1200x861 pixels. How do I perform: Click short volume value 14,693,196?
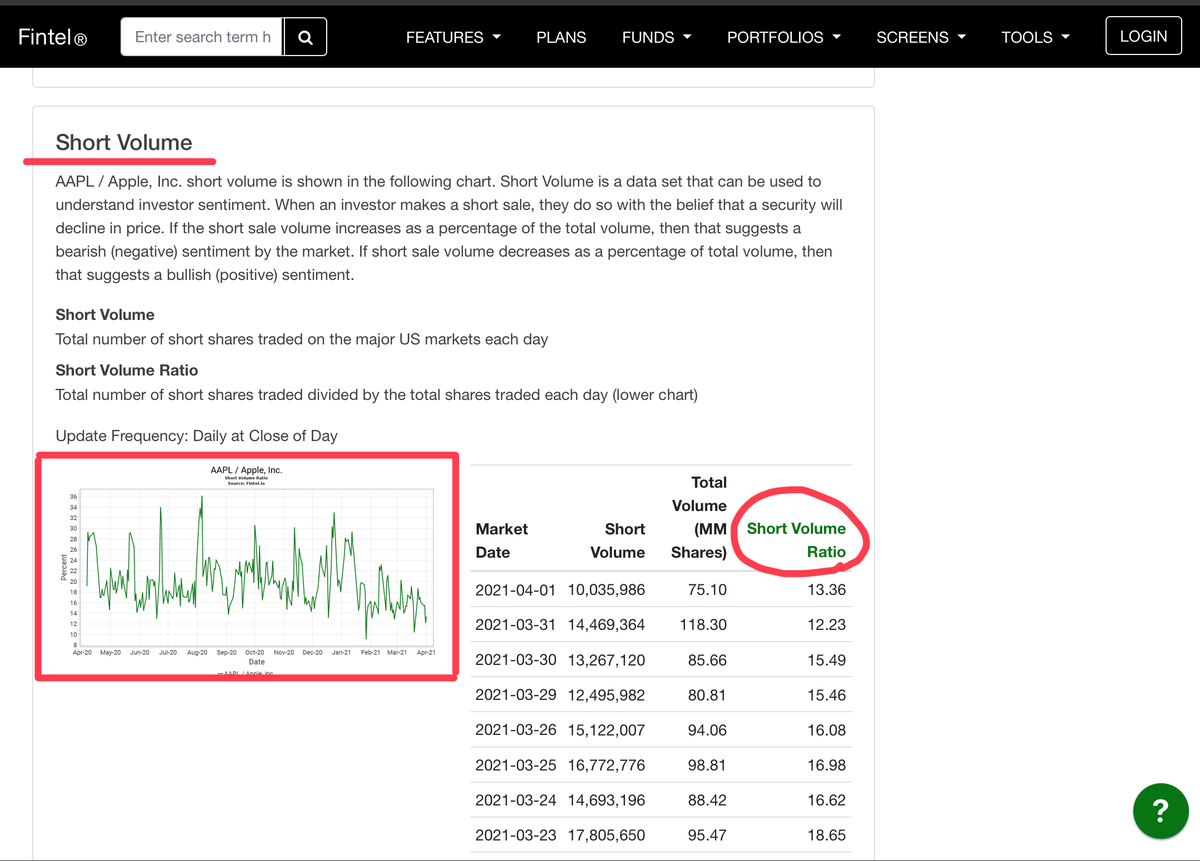606,800
